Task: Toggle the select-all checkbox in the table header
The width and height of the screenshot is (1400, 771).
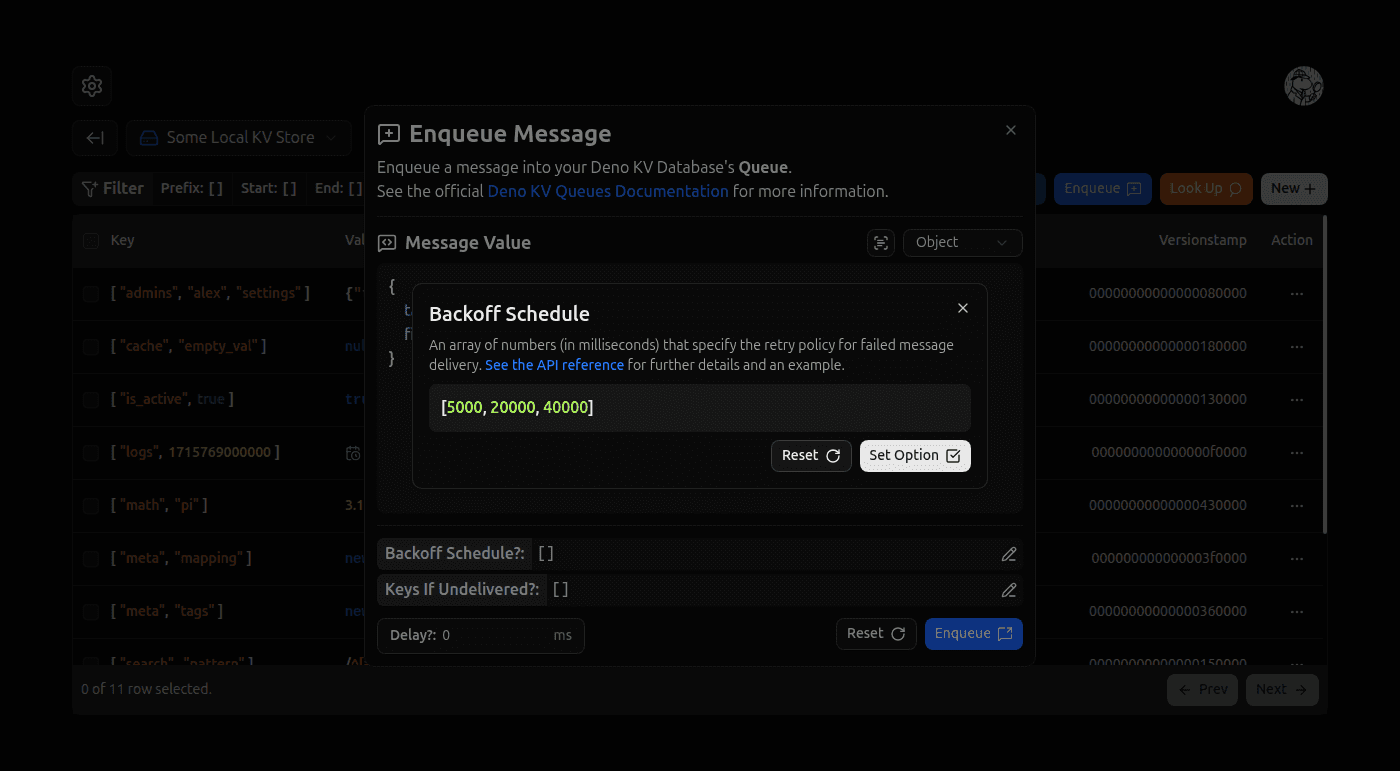Action: (90, 240)
